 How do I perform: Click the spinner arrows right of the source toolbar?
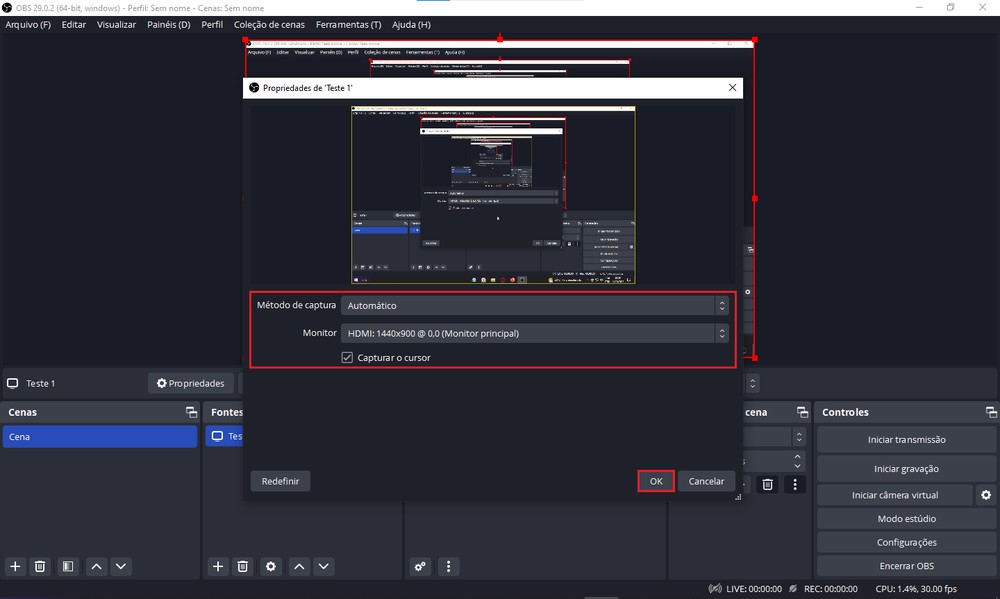(753, 383)
